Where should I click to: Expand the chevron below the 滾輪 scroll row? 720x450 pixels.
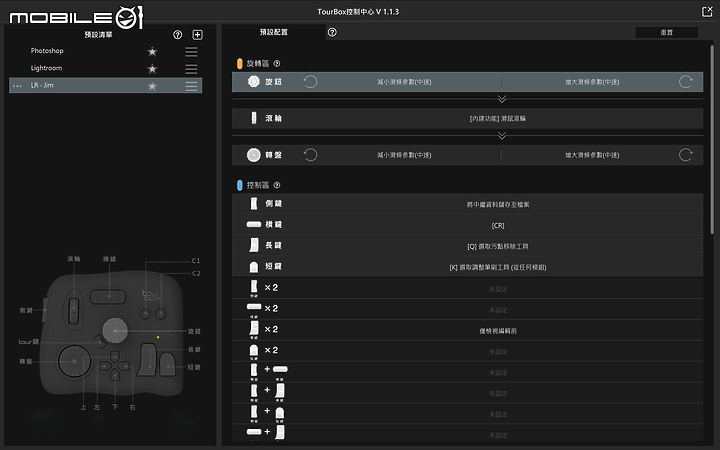click(x=502, y=136)
